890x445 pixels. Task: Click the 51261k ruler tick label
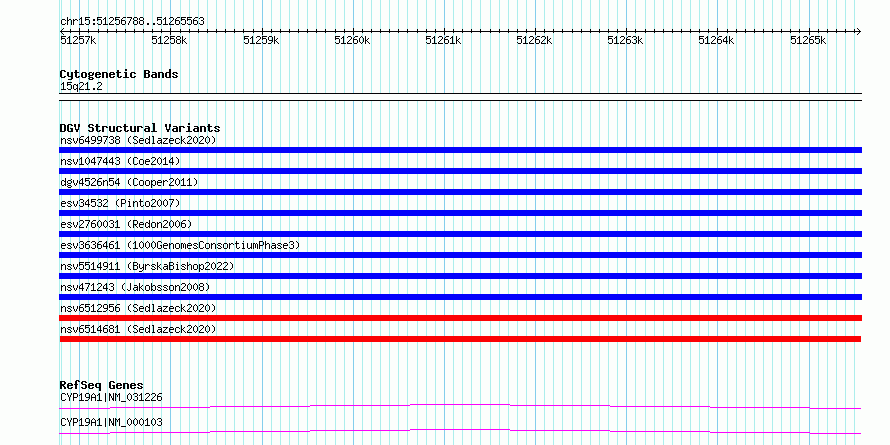443,41
